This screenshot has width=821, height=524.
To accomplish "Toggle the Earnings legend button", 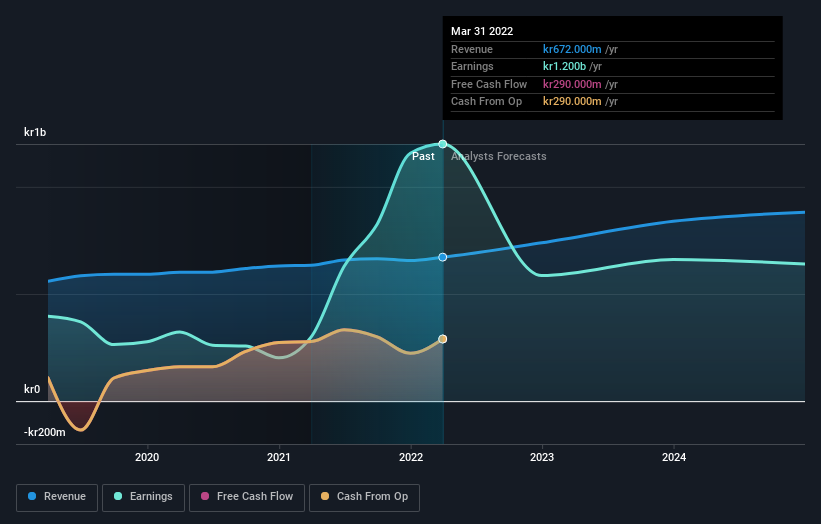I will coord(143,497).
